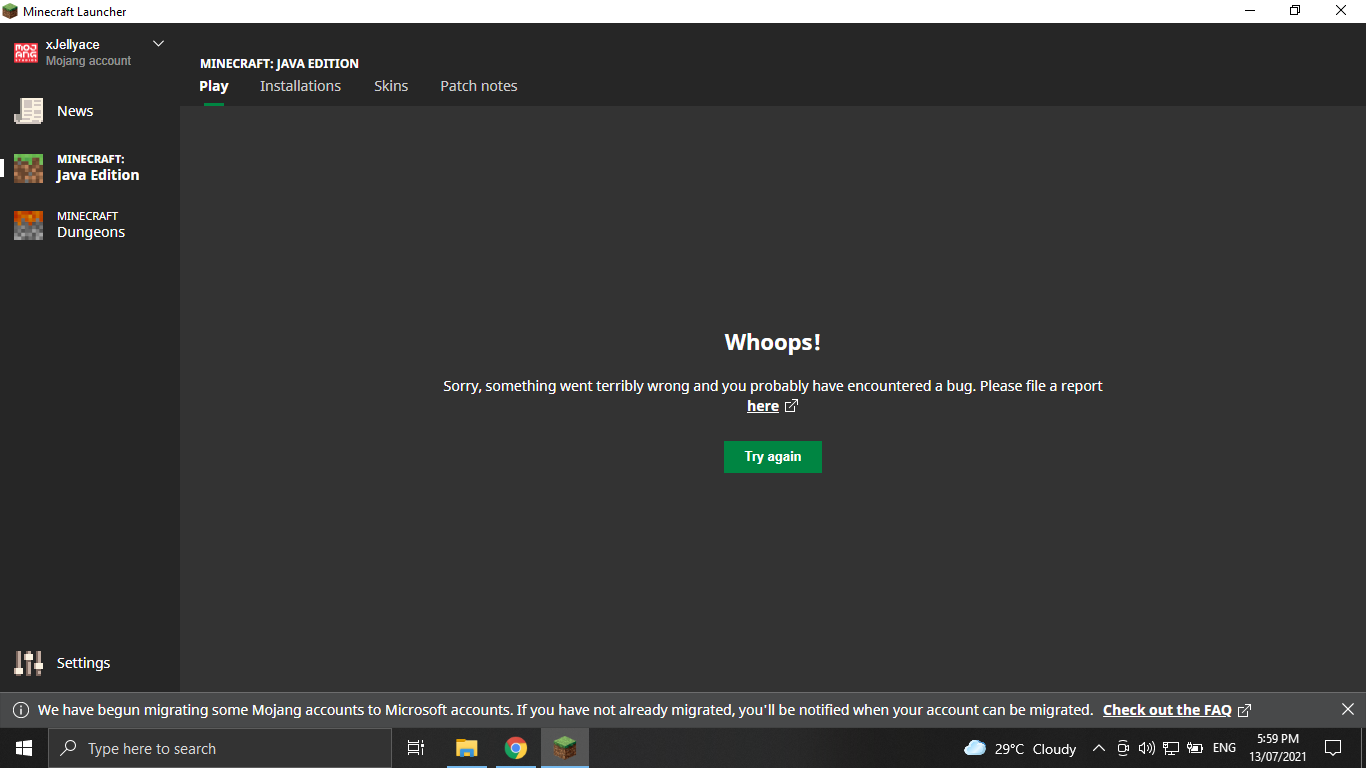The image size is (1366, 768).
Task: Dismiss the Microsoft account migration banner
Action: pyautogui.click(x=1348, y=709)
